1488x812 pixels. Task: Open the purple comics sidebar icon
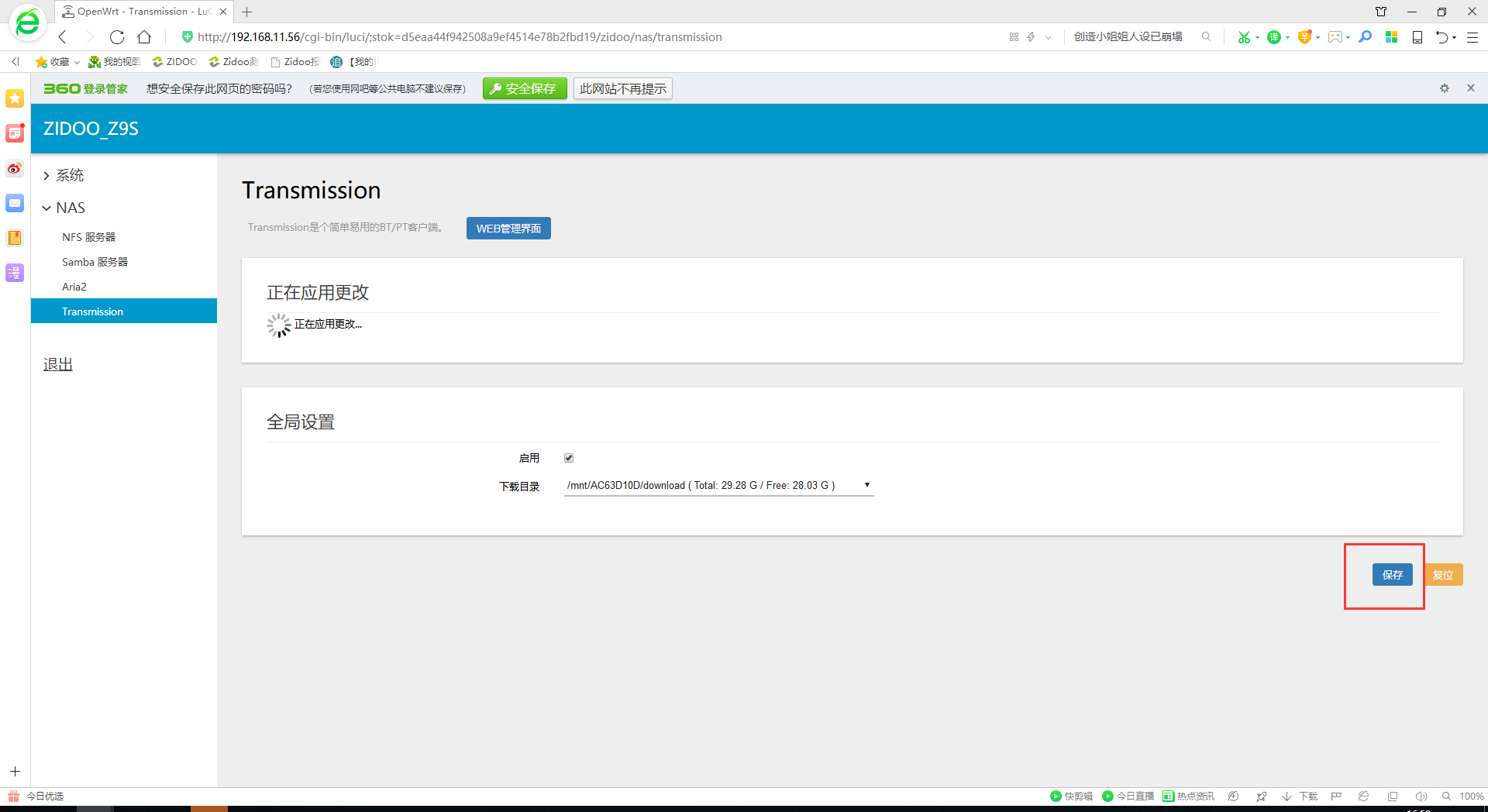[15, 273]
